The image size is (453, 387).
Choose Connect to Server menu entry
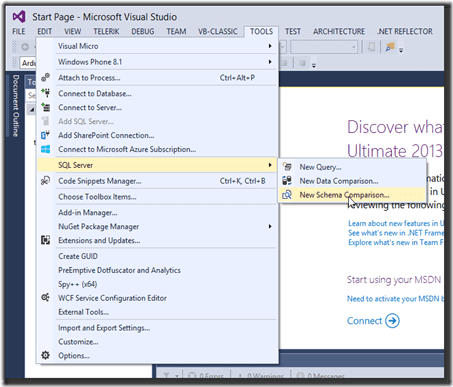pyautogui.click(x=157, y=107)
